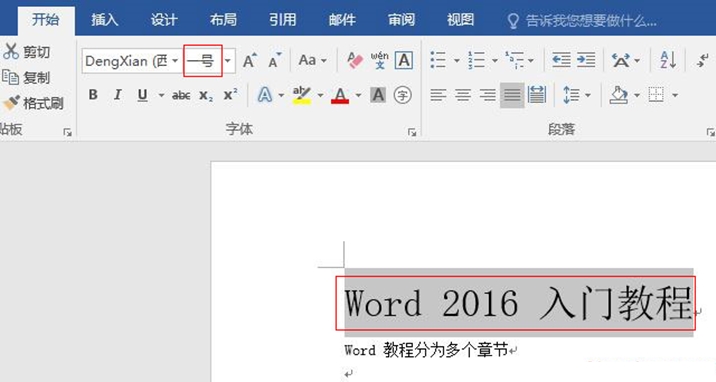Toggle bold formatting B

(x=93, y=95)
